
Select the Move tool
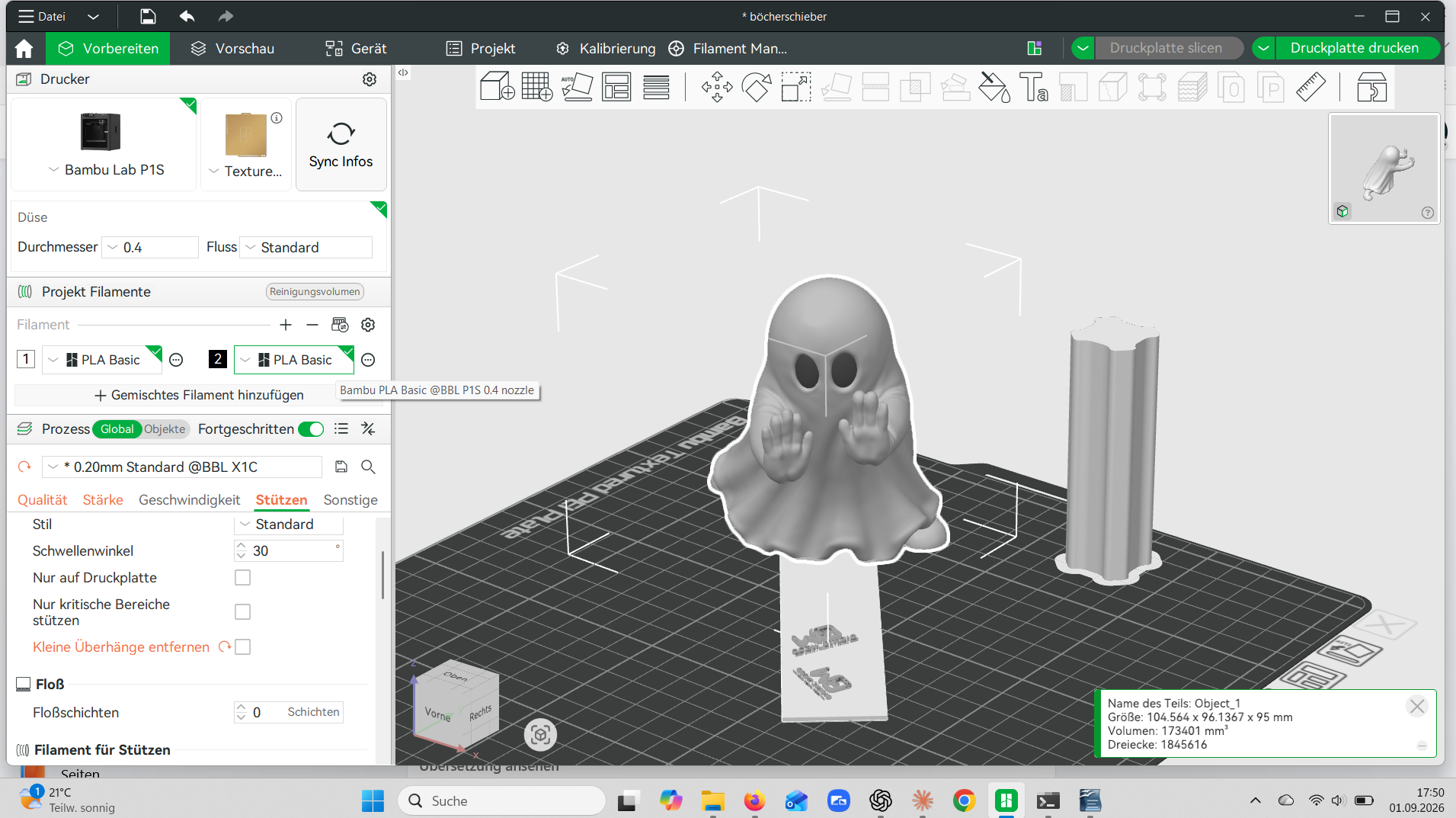(x=717, y=87)
